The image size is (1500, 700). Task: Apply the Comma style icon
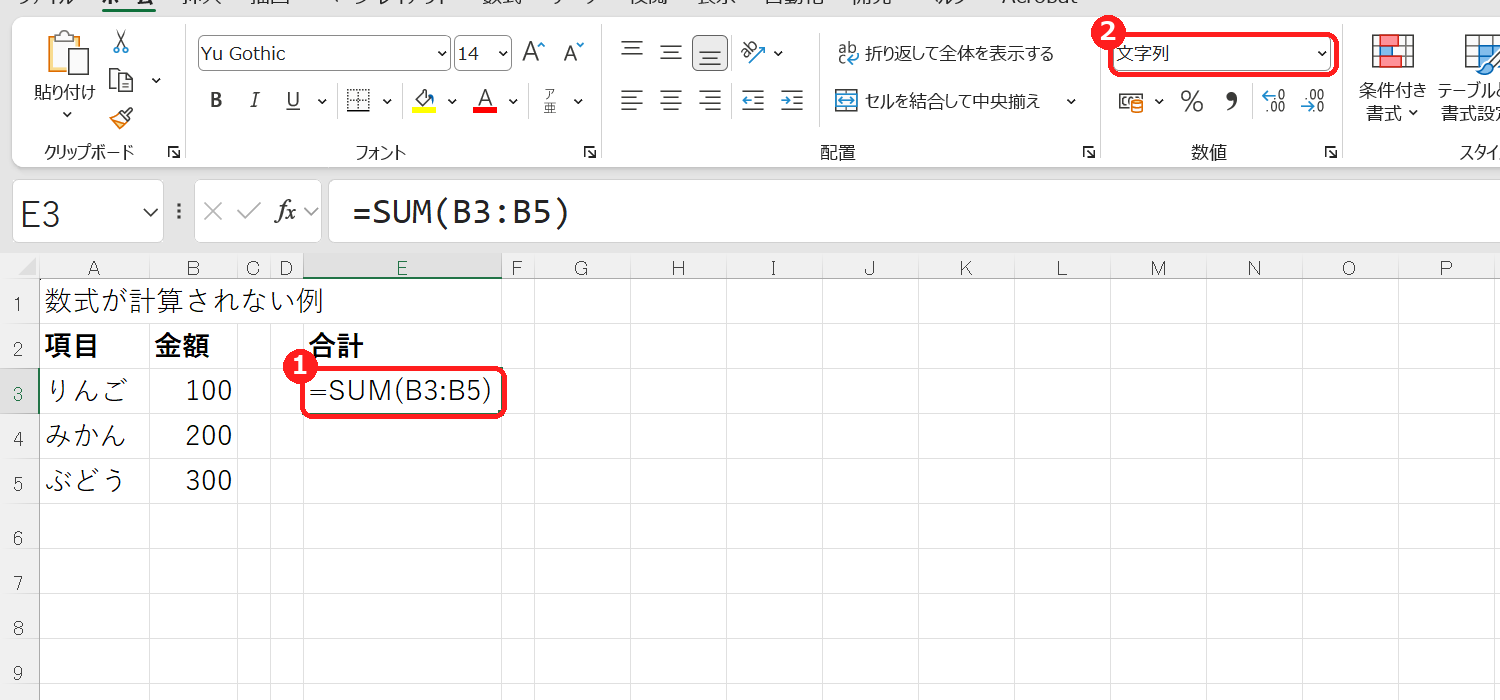point(1231,101)
